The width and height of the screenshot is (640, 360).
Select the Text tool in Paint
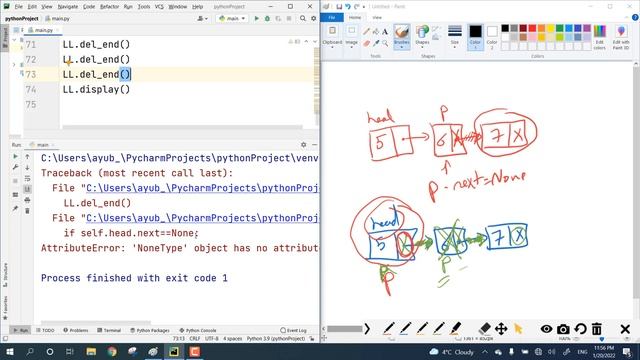tap(385, 31)
